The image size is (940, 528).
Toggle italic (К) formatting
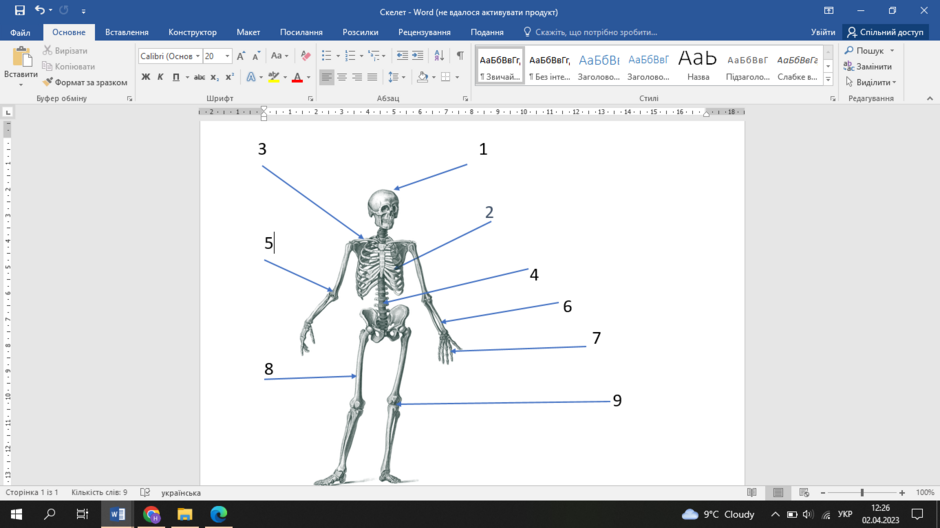160,77
